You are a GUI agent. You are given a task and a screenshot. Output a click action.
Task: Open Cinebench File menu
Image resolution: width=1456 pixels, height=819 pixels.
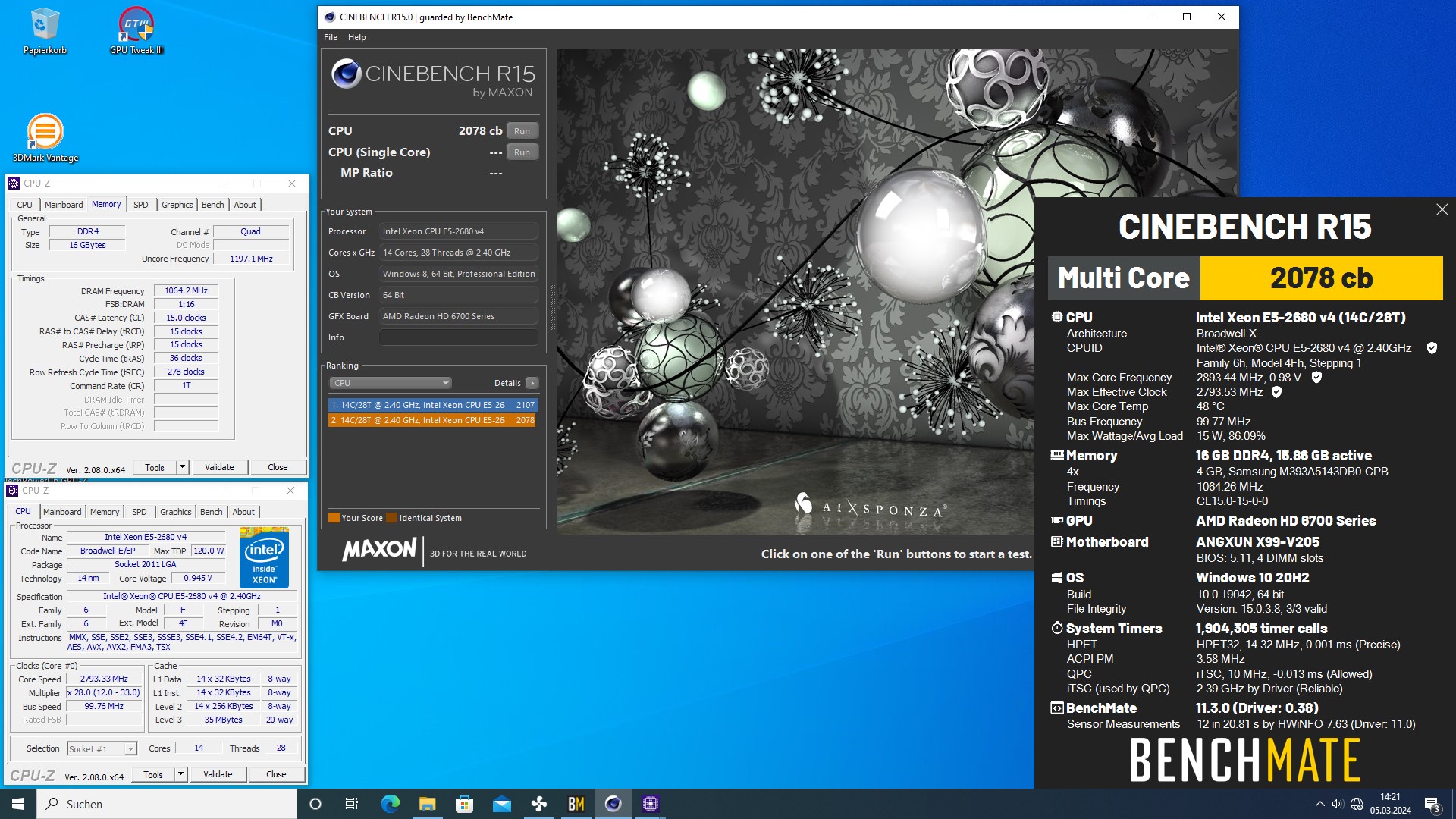331,37
